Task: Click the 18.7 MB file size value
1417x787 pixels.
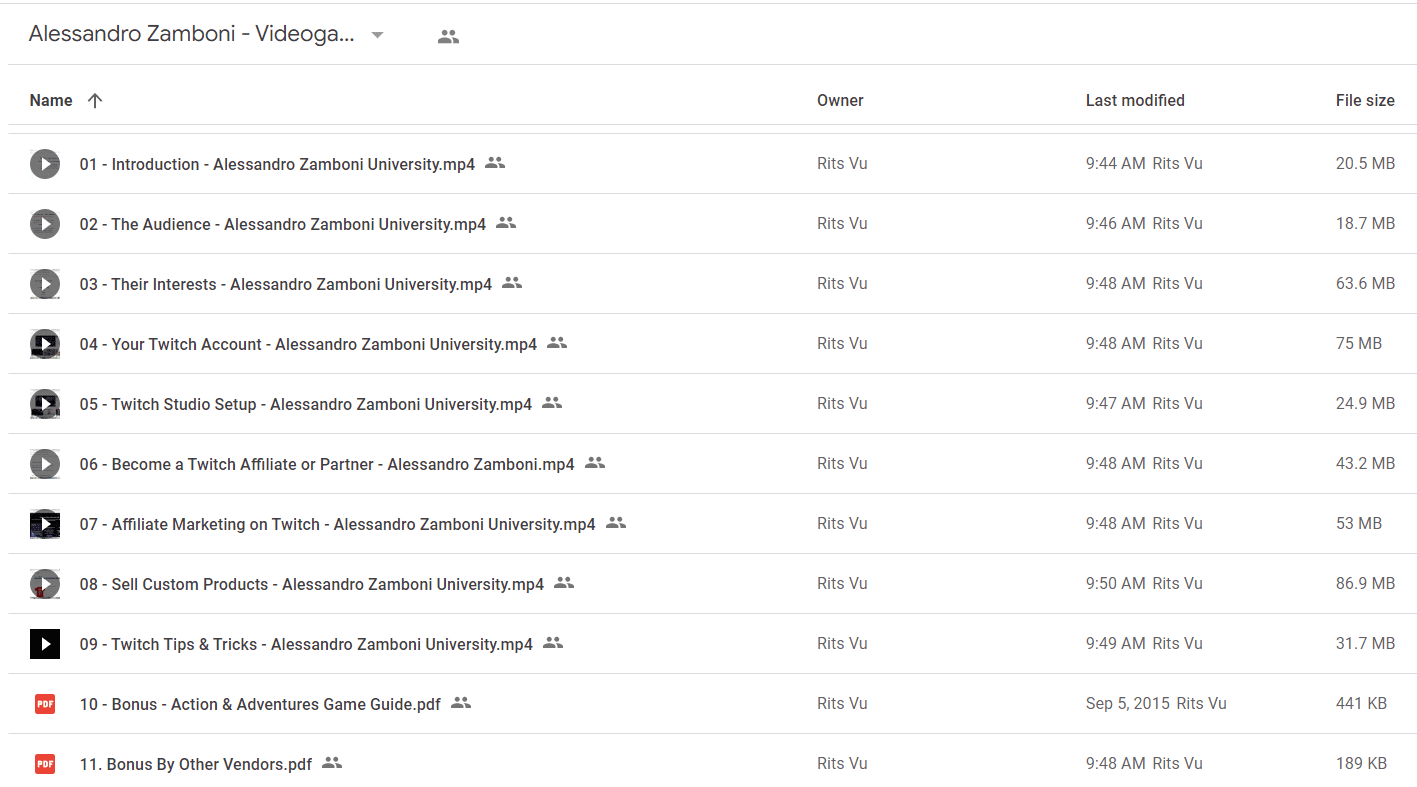Action: point(1365,223)
